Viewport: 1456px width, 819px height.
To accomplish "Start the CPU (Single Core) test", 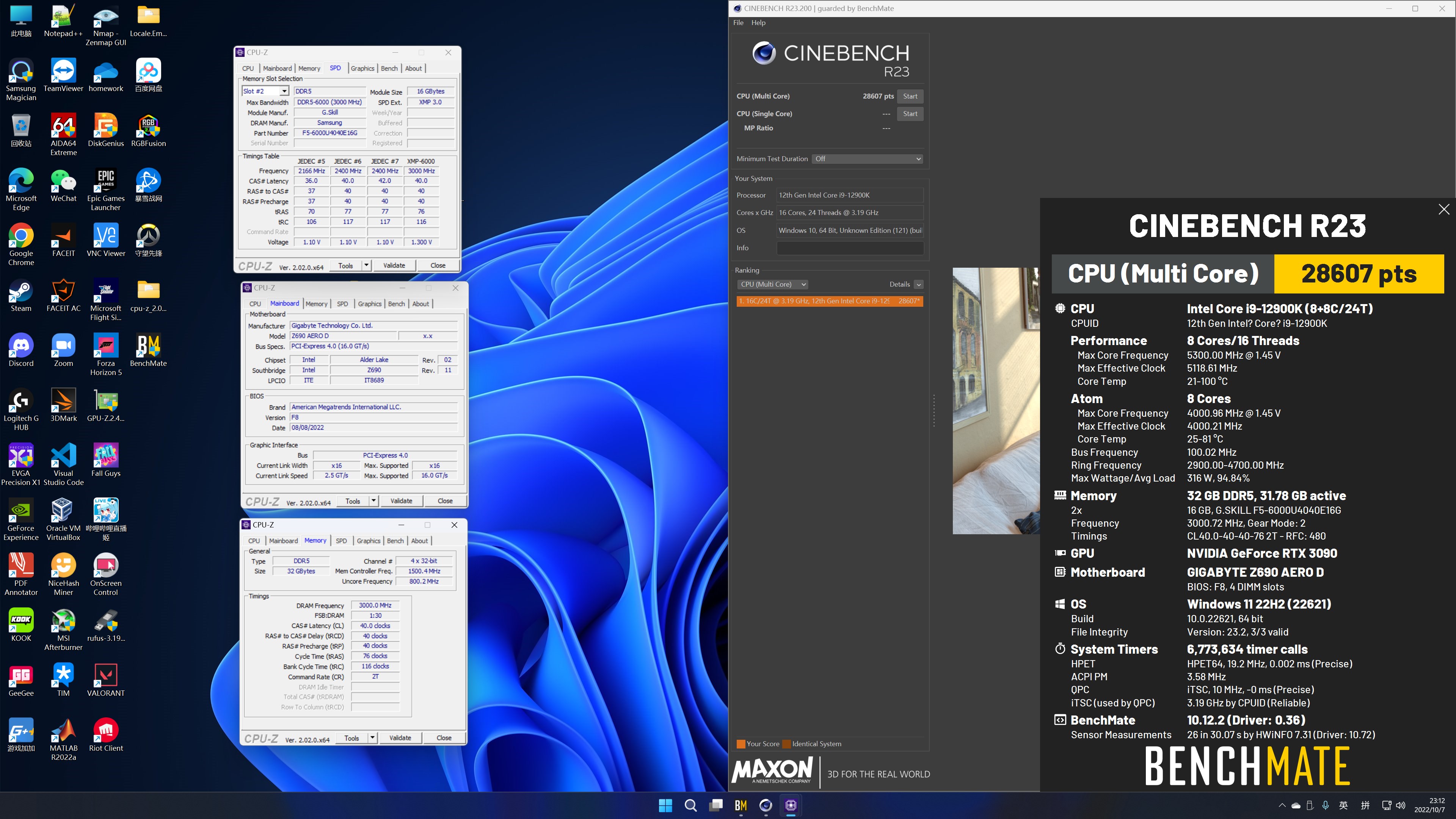I will click(x=910, y=114).
